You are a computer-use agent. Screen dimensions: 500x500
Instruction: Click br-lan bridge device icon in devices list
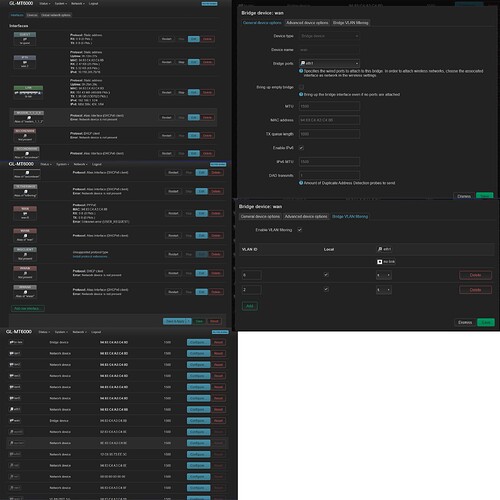pos(12,342)
